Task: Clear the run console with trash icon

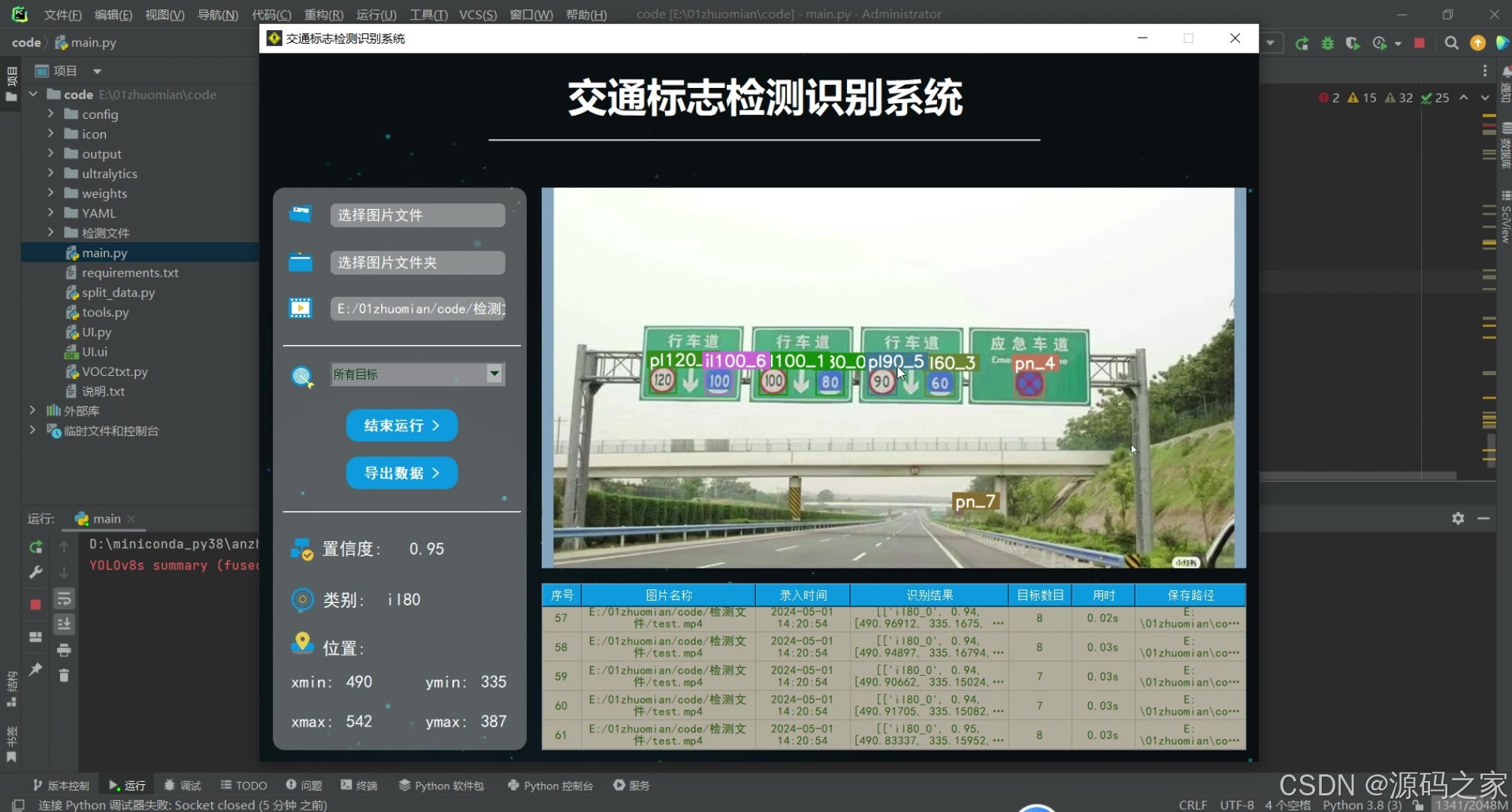Action: (x=64, y=677)
